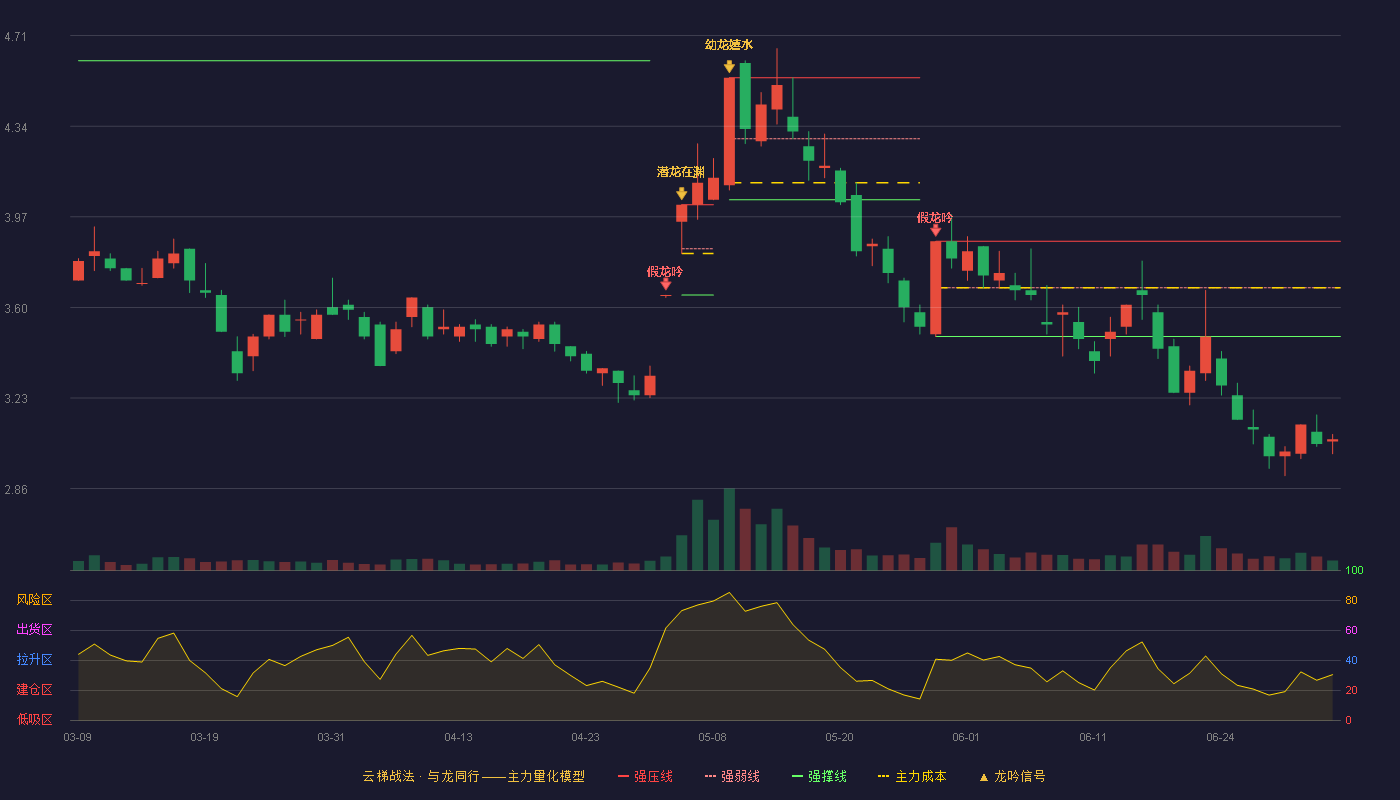The height and width of the screenshot is (800, 1400).
Task: Click the blue 40 indicator scale value
Action: [x=1351, y=660]
